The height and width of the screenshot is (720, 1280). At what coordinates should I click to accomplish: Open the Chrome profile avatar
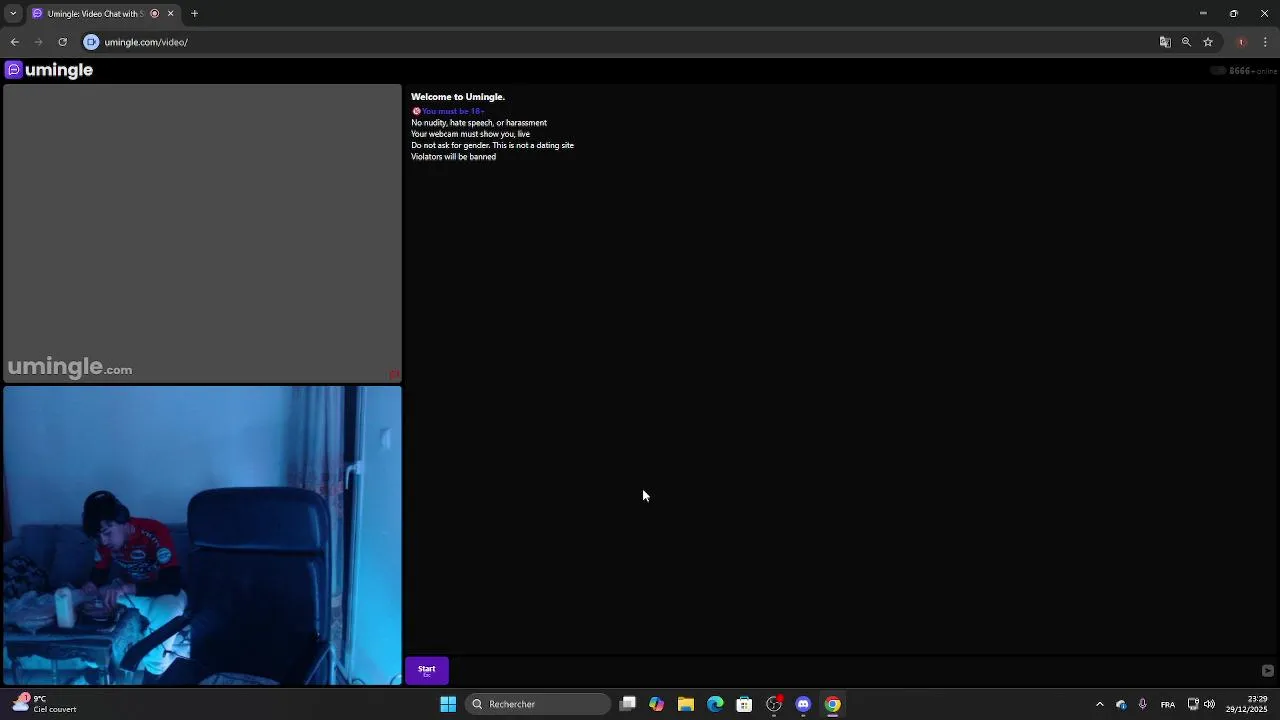coord(1241,42)
